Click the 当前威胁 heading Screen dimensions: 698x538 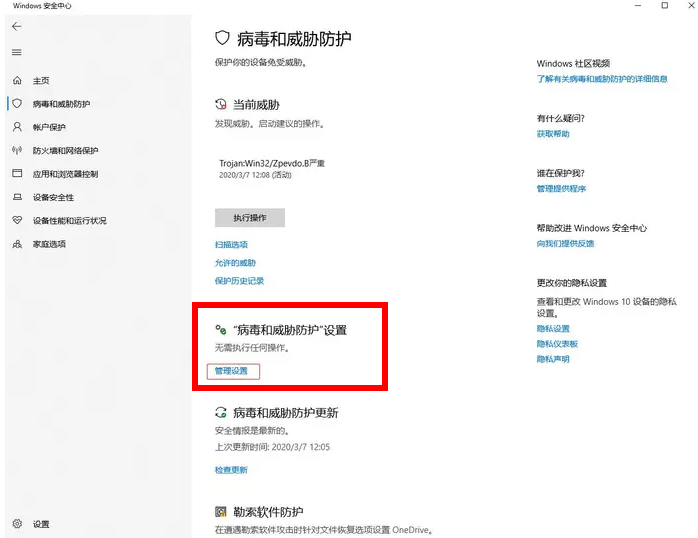click(x=256, y=105)
